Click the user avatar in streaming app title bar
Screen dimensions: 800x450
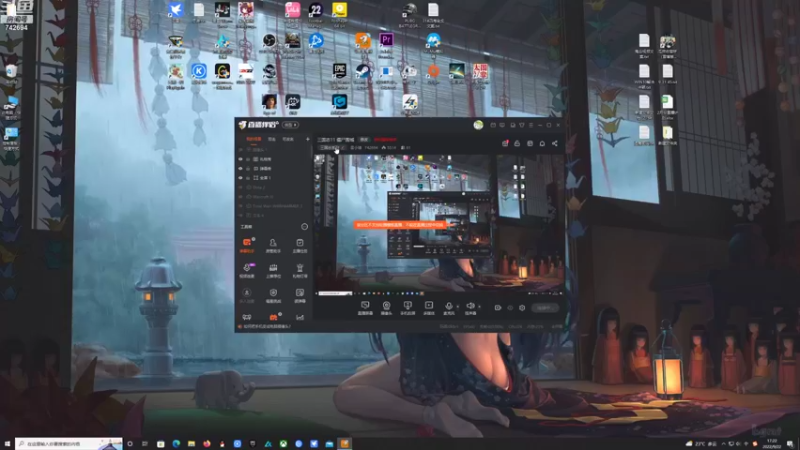(478, 125)
